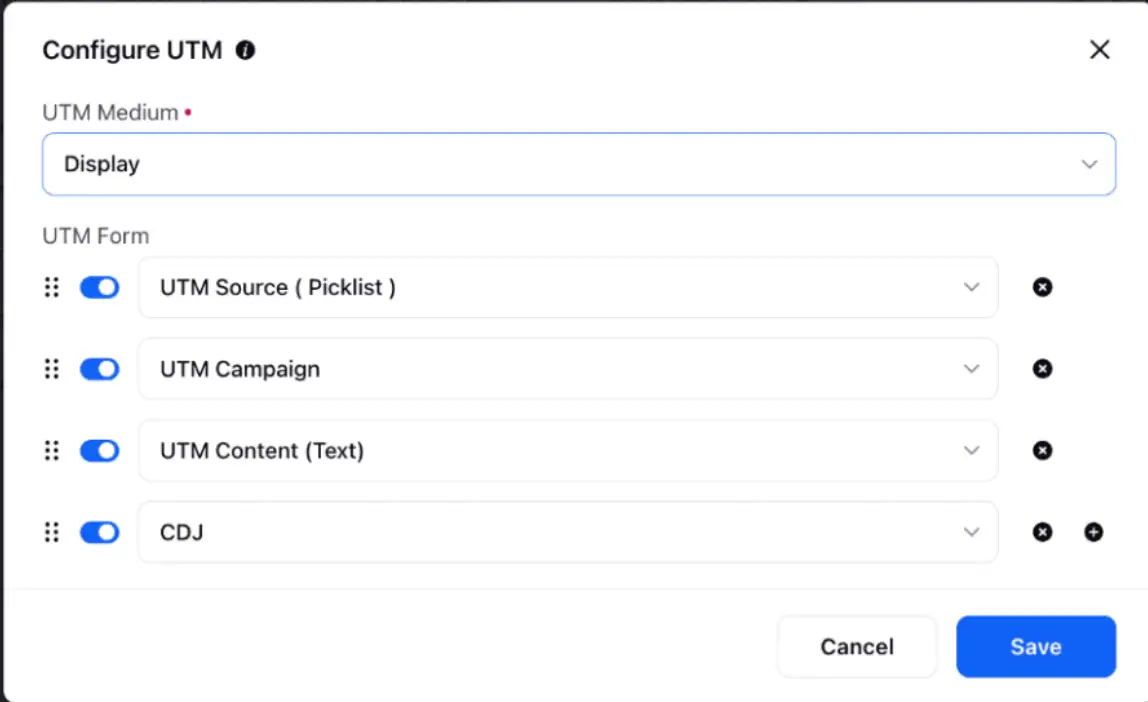Remove the UTM Campaign row
The height and width of the screenshot is (702, 1148).
pos(1042,369)
